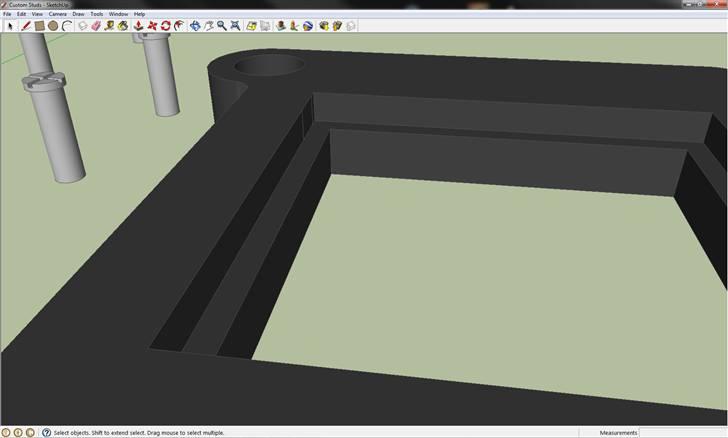The image size is (728, 438).
Task: Activate the Push/Pull tool
Action: click(x=138, y=26)
